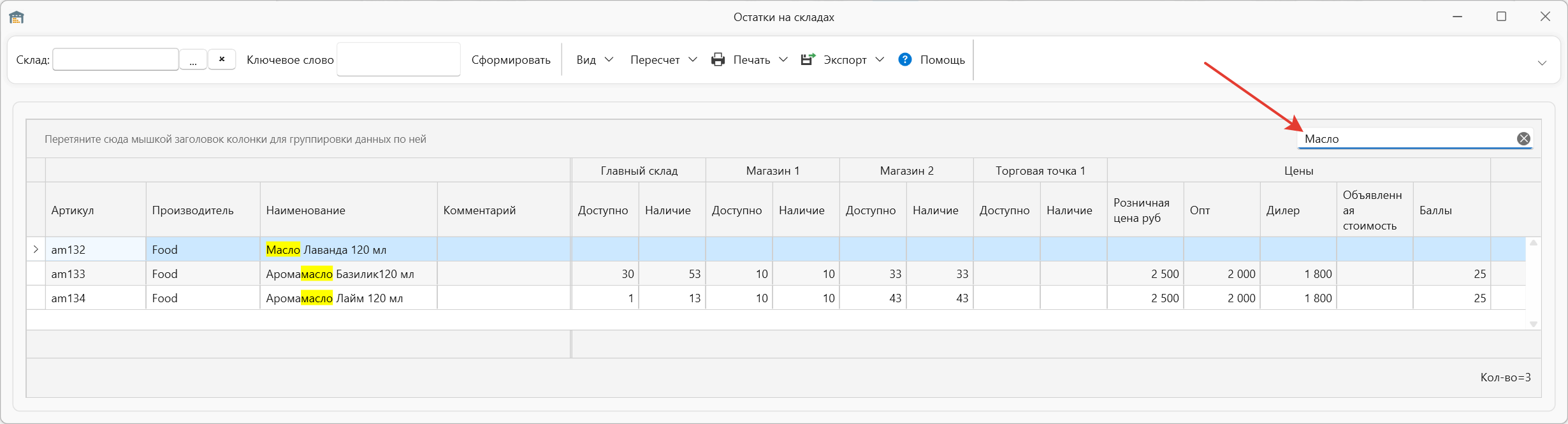Click the export icon next to Экспорт
The image size is (1568, 424).
(808, 59)
